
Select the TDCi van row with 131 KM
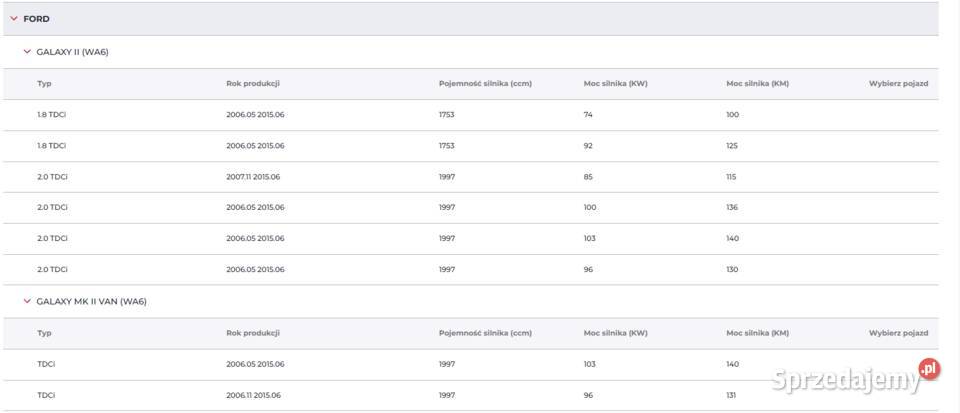click(470, 395)
